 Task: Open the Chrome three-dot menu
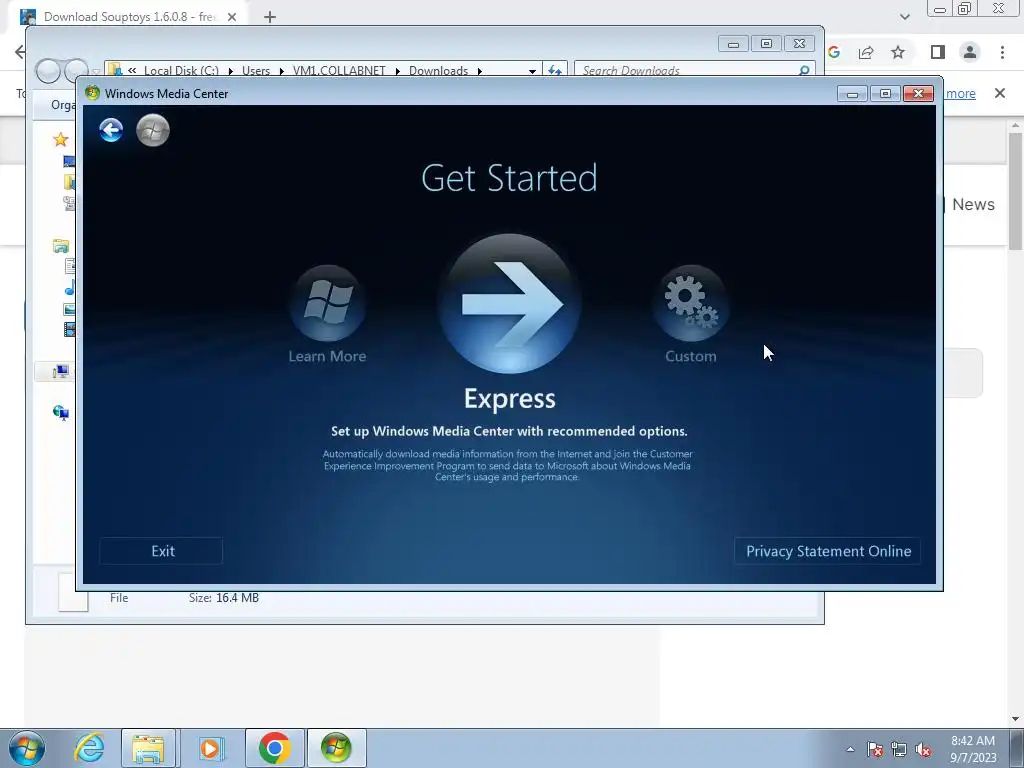pyautogui.click(x=1002, y=52)
